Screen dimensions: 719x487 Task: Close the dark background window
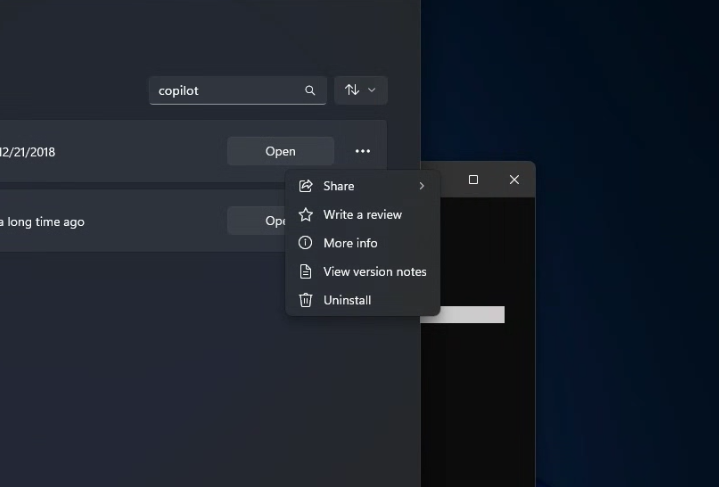(514, 180)
